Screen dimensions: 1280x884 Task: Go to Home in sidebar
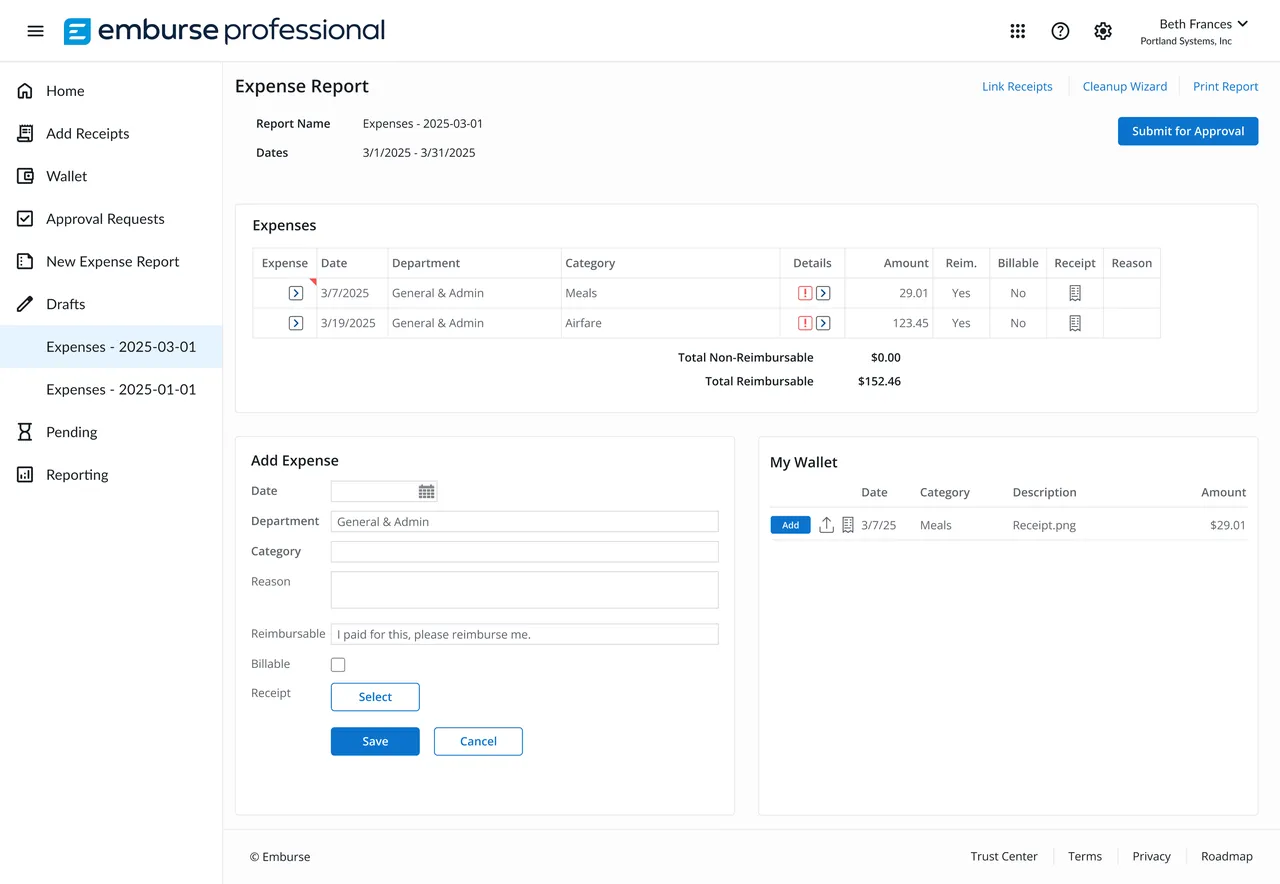(65, 91)
